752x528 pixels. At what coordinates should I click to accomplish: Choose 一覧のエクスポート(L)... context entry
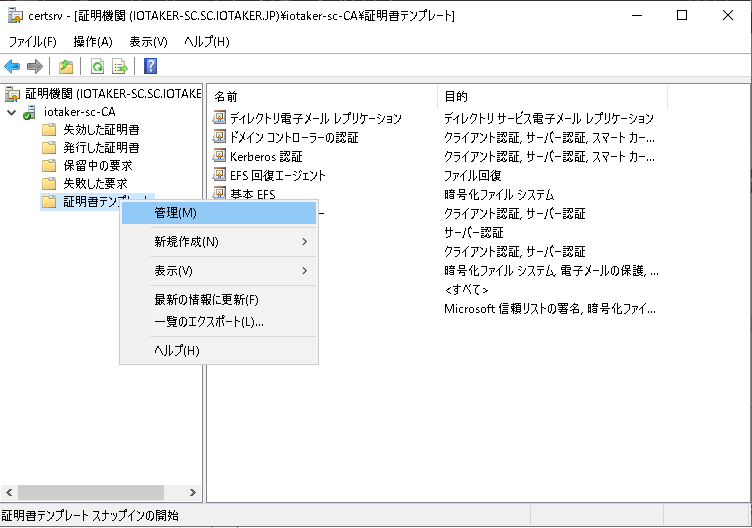click(208, 321)
